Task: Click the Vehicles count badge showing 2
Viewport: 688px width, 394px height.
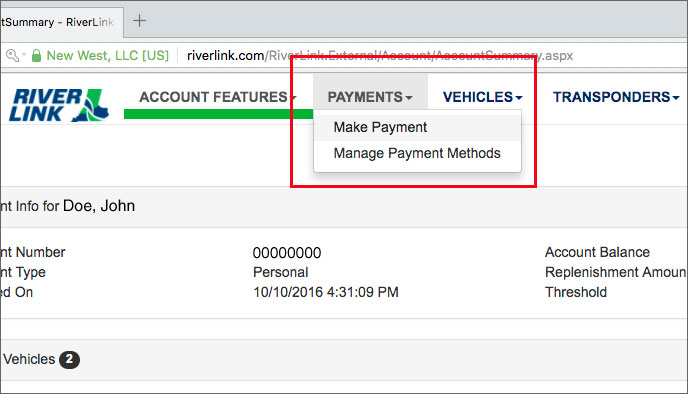Action: click(69, 360)
